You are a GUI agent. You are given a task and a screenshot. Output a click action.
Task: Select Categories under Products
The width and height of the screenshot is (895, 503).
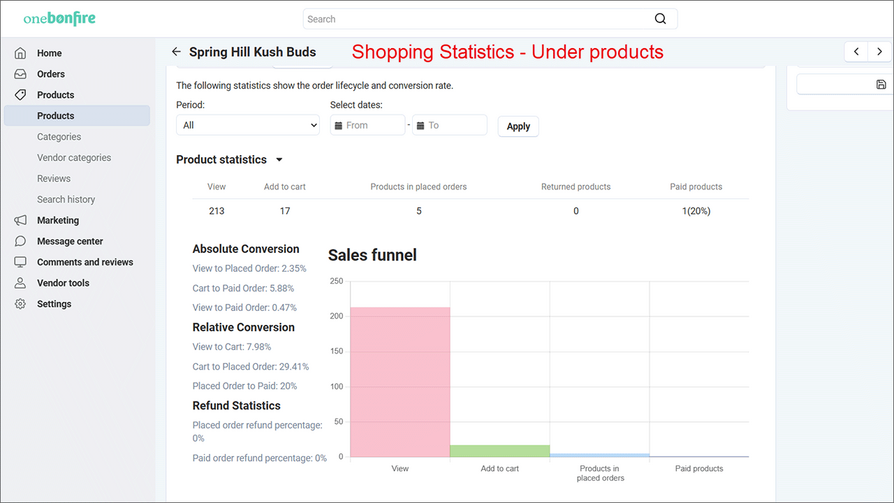60,137
